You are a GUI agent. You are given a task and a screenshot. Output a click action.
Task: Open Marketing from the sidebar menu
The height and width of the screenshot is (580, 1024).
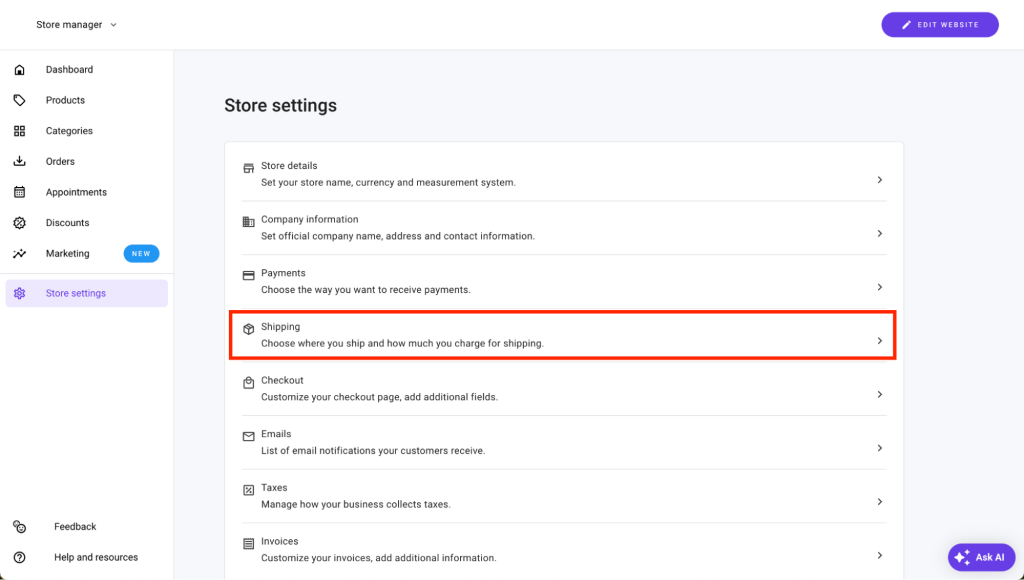70,253
